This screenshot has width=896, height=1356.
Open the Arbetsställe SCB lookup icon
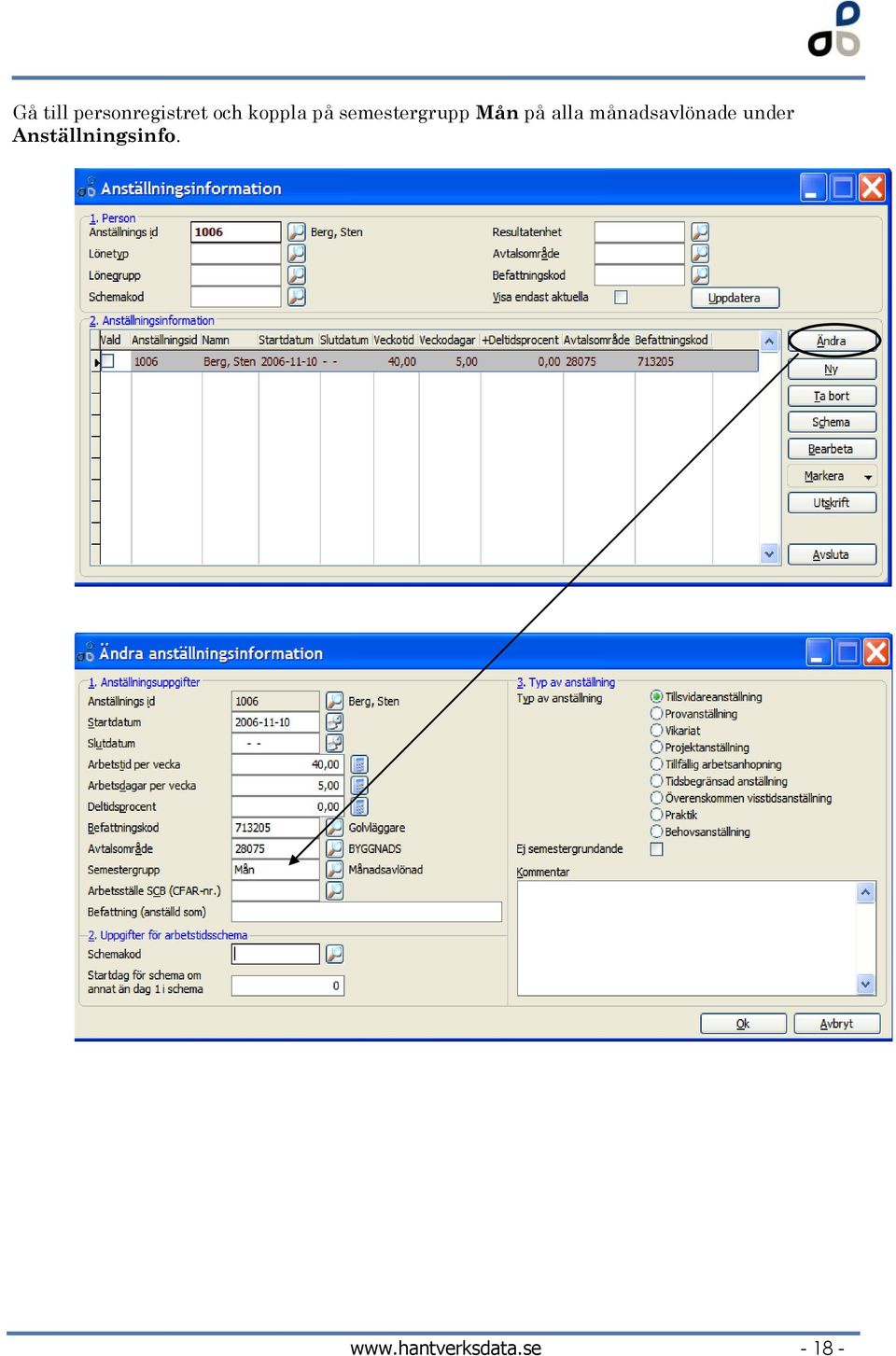(334, 890)
